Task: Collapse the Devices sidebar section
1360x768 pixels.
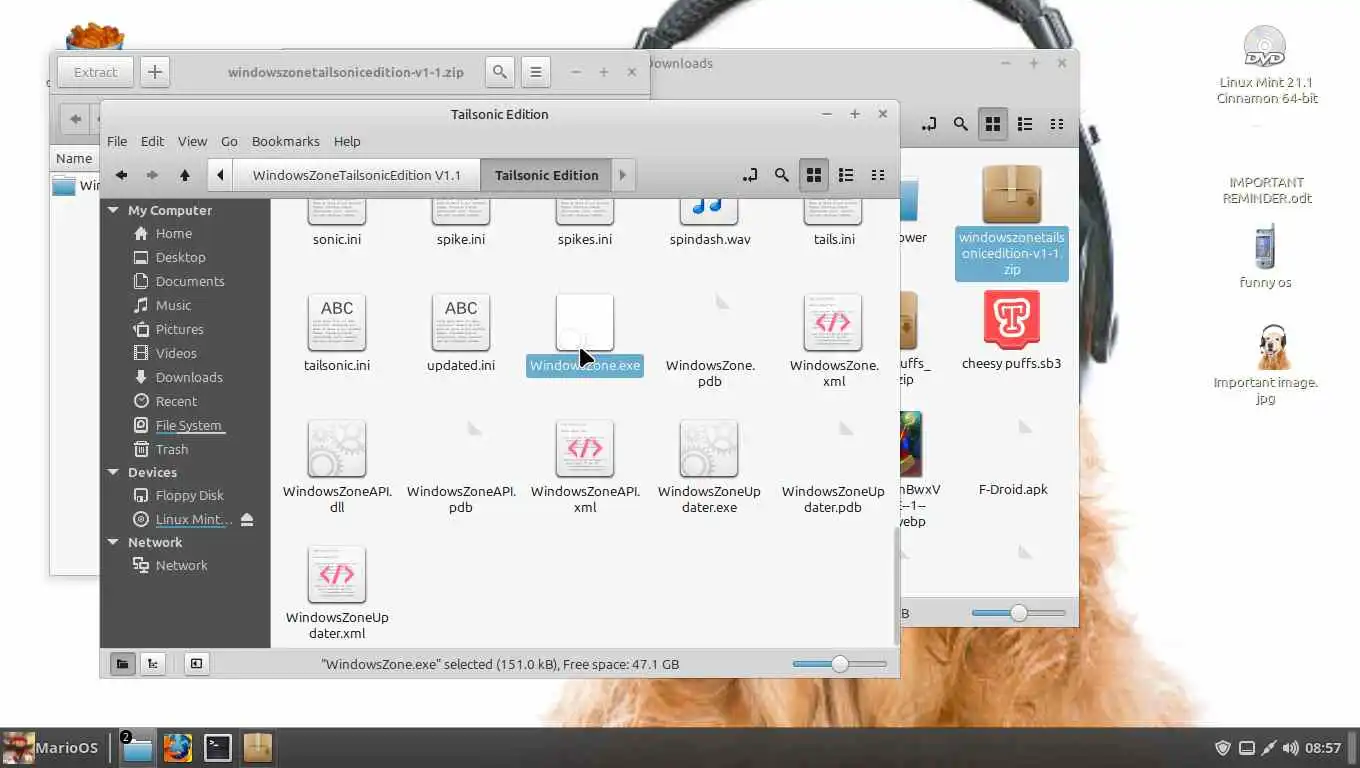Action: tap(113, 472)
